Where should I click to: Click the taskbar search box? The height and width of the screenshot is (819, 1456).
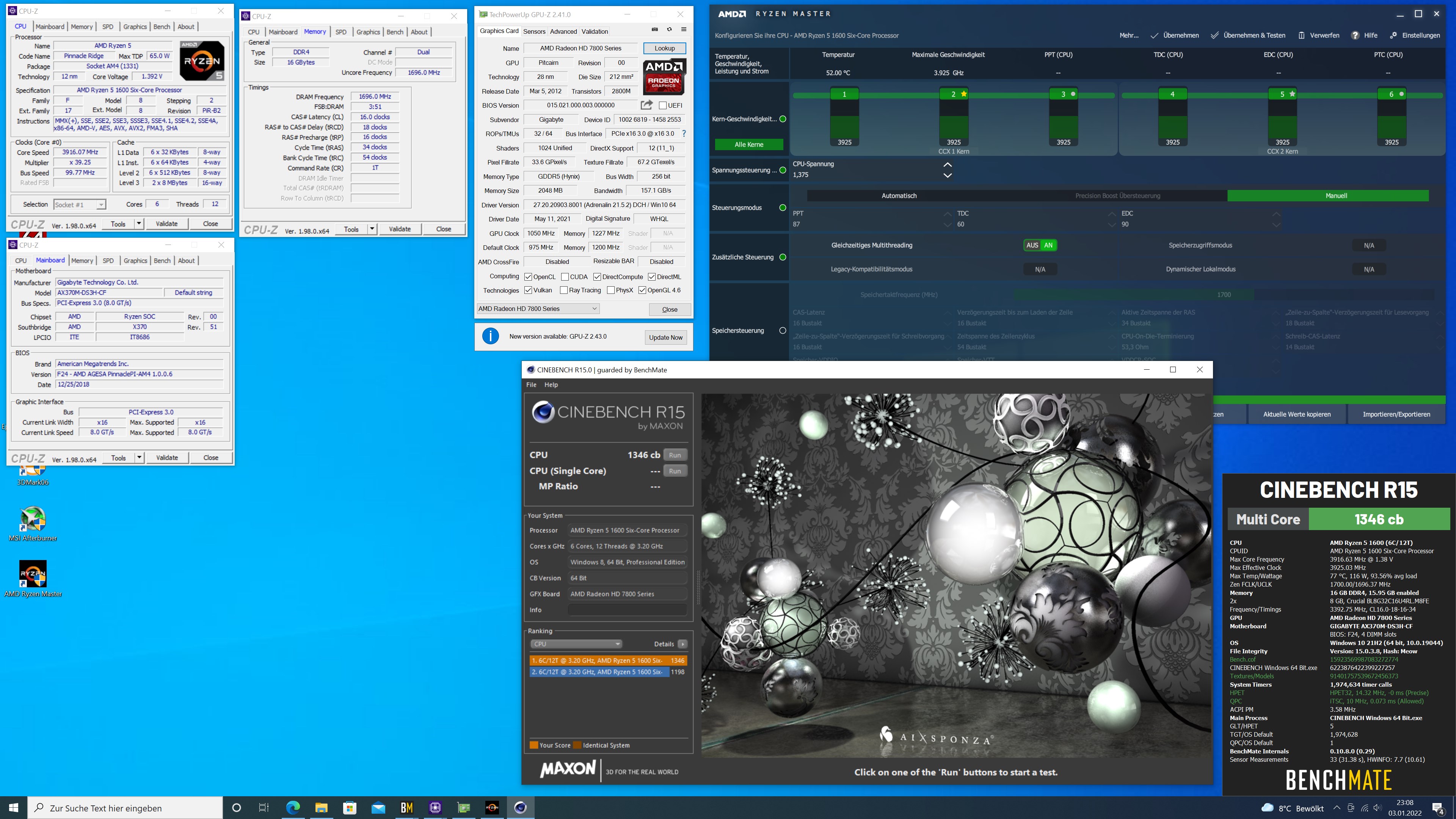point(126,808)
